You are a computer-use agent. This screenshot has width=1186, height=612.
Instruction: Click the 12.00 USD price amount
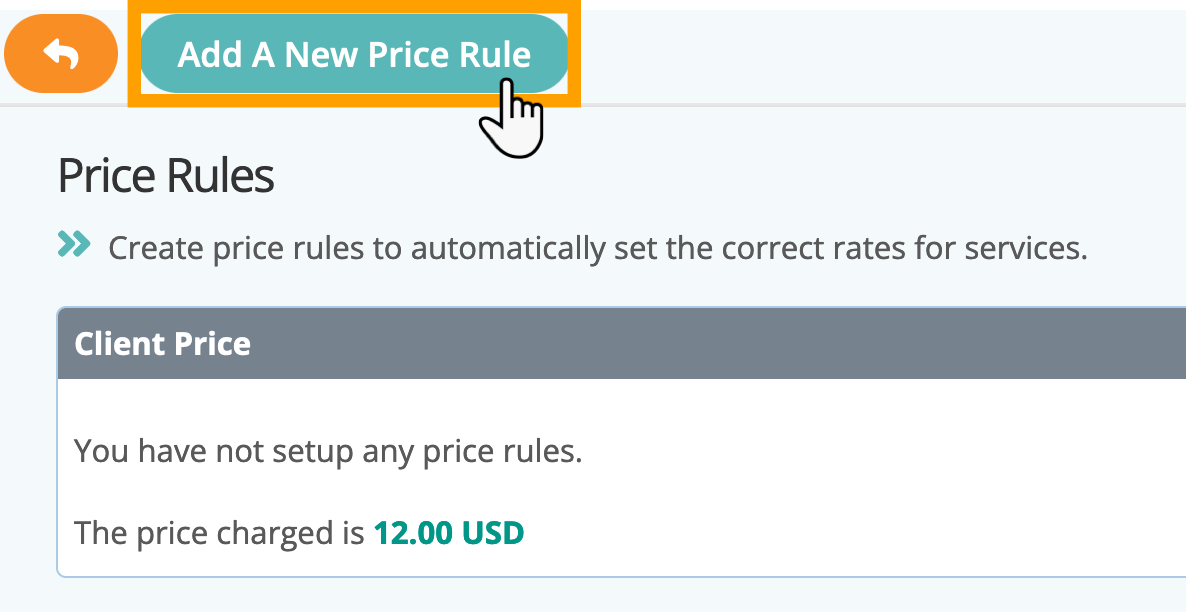pos(449,533)
